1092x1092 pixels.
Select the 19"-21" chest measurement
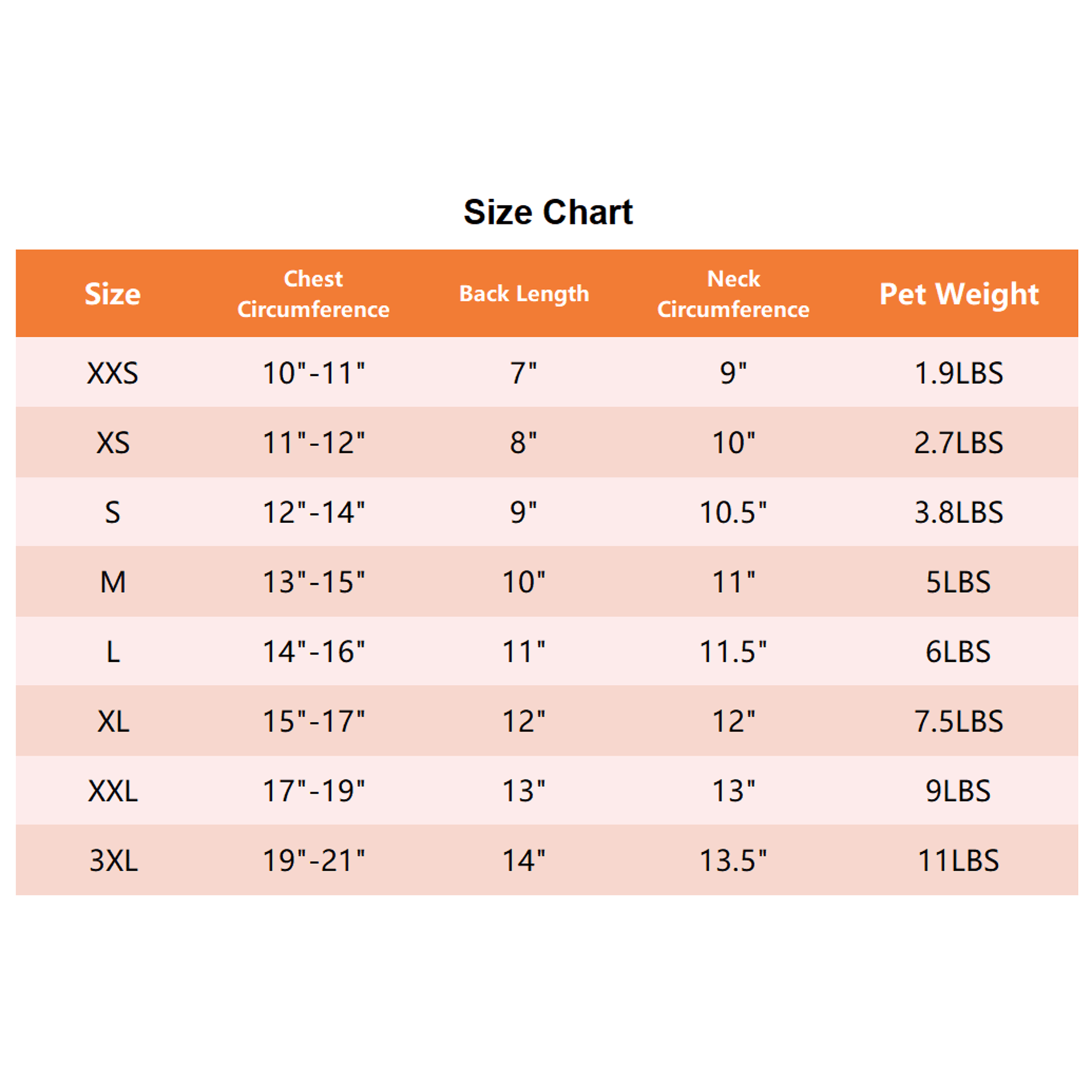pyautogui.click(x=314, y=861)
